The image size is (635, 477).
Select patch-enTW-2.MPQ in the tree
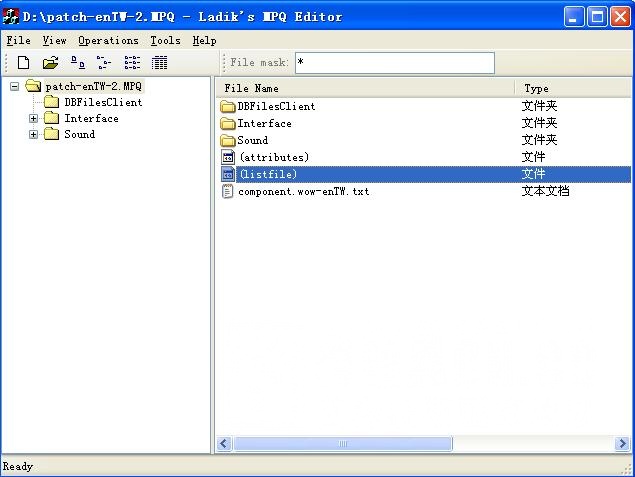pos(94,86)
